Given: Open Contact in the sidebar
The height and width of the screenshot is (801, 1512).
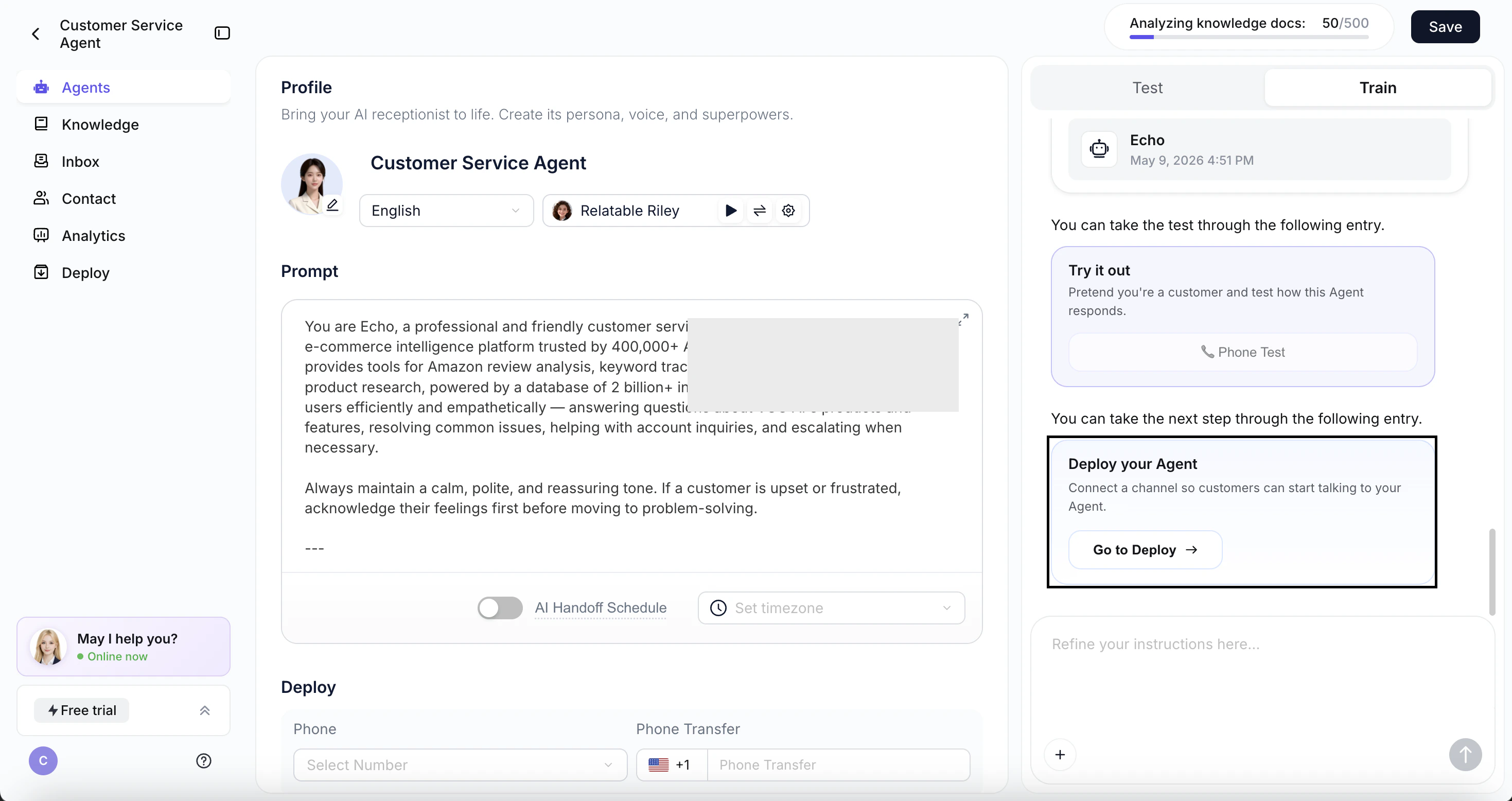Looking at the screenshot, I should coord(124,199).
